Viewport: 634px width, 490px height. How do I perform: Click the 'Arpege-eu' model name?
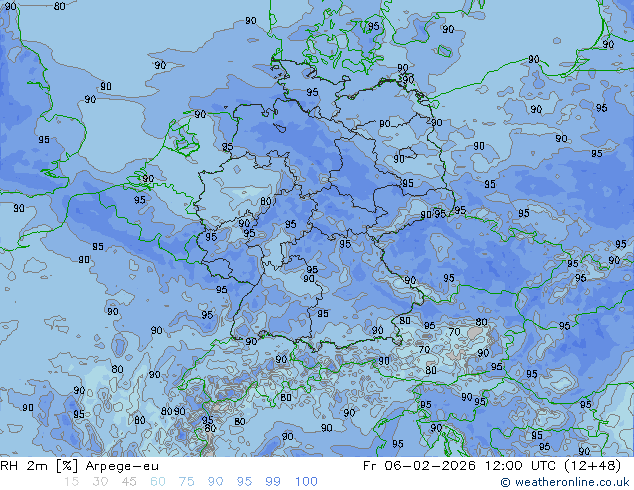pos(122,466)
